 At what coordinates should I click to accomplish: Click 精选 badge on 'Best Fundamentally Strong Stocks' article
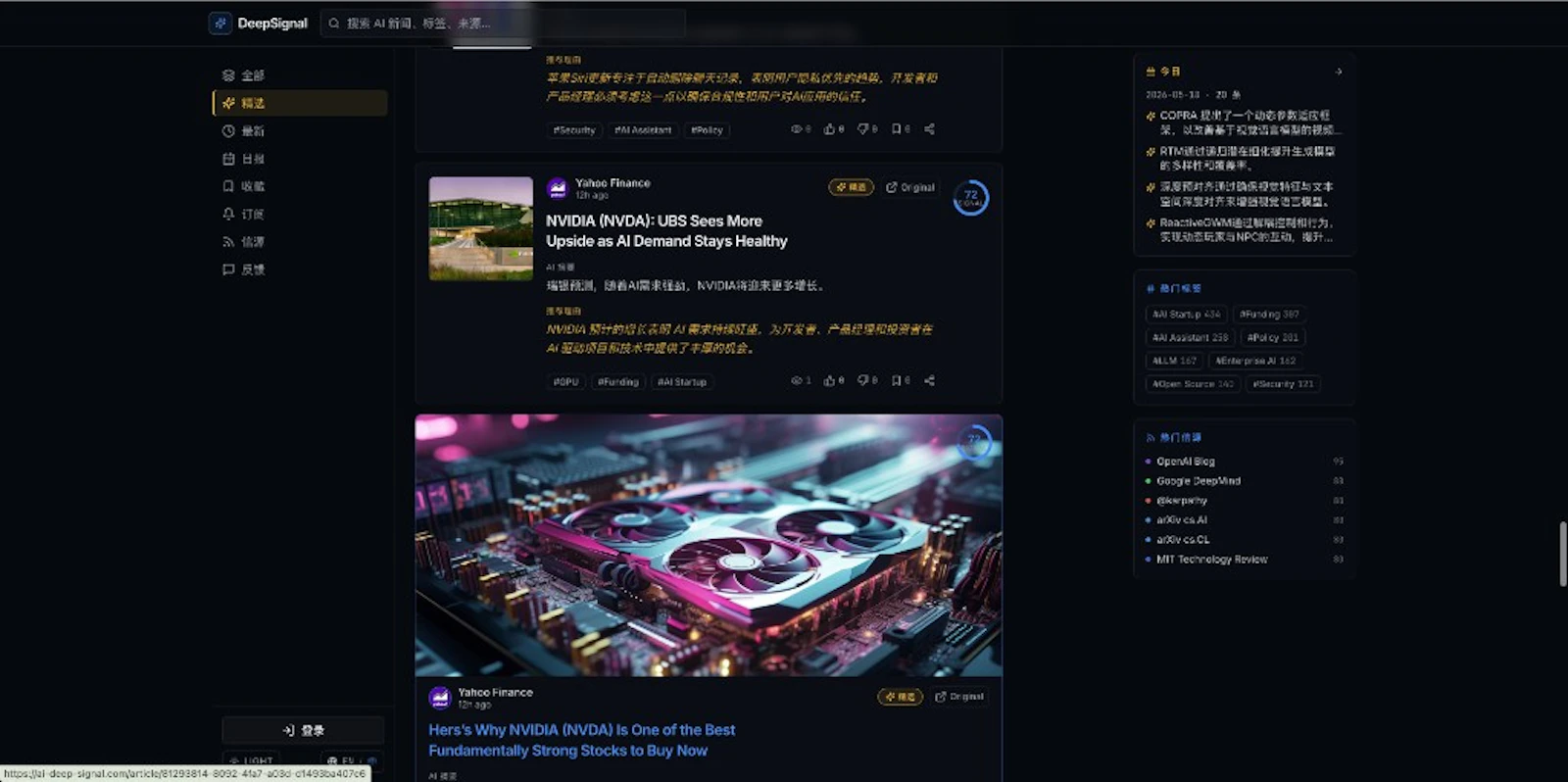tap(900, 697)
